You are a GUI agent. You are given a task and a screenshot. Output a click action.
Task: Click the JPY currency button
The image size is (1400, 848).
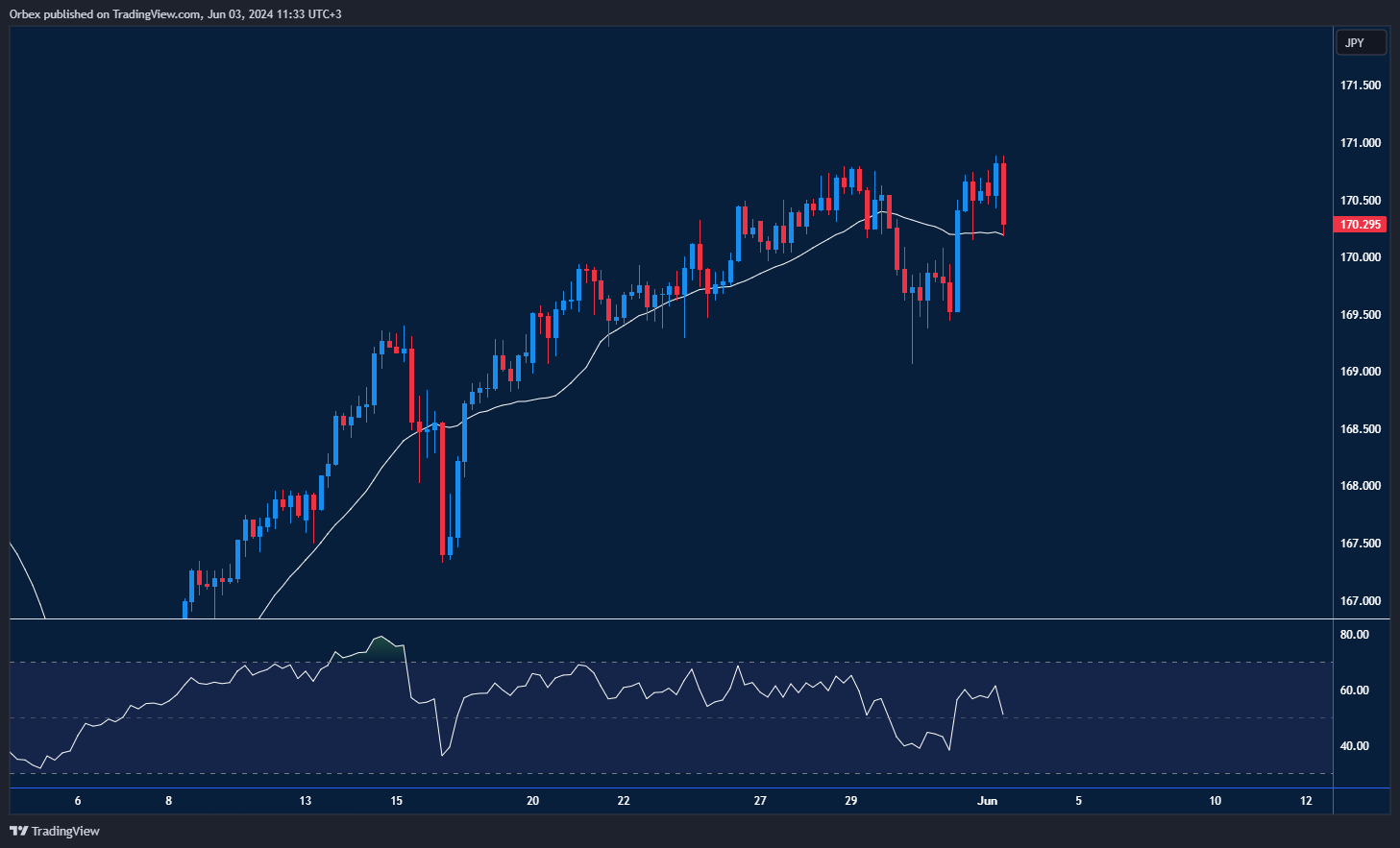click(1361, 42)
